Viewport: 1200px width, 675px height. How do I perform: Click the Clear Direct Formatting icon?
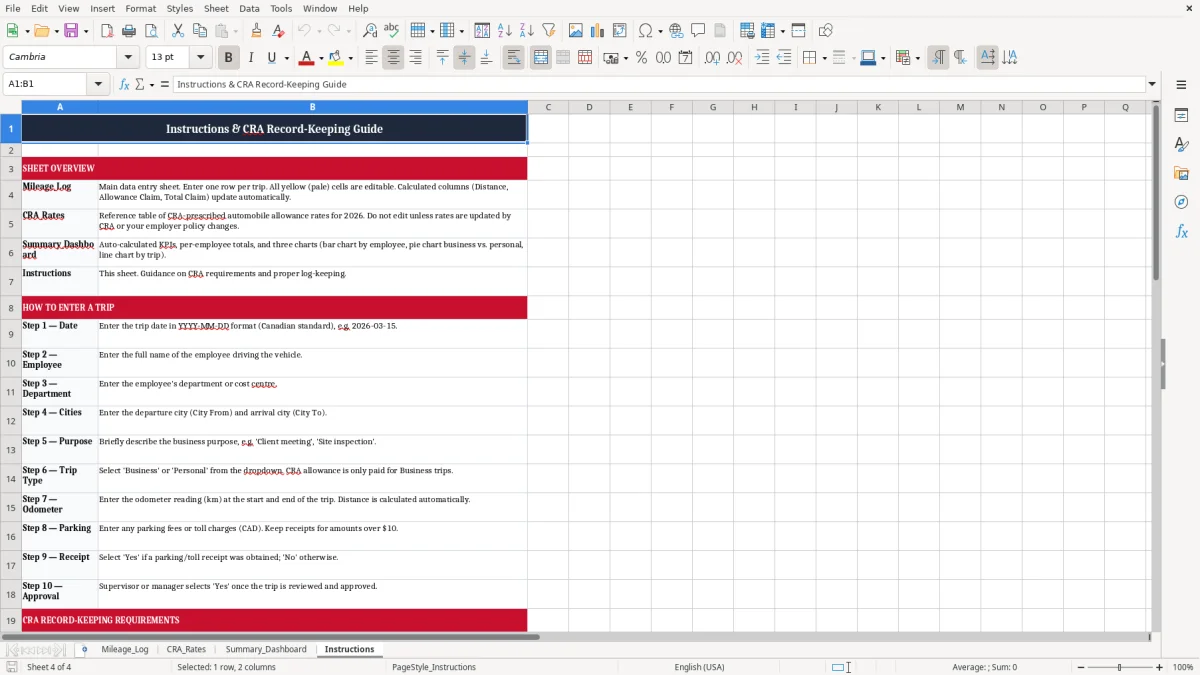click(278, 31)
